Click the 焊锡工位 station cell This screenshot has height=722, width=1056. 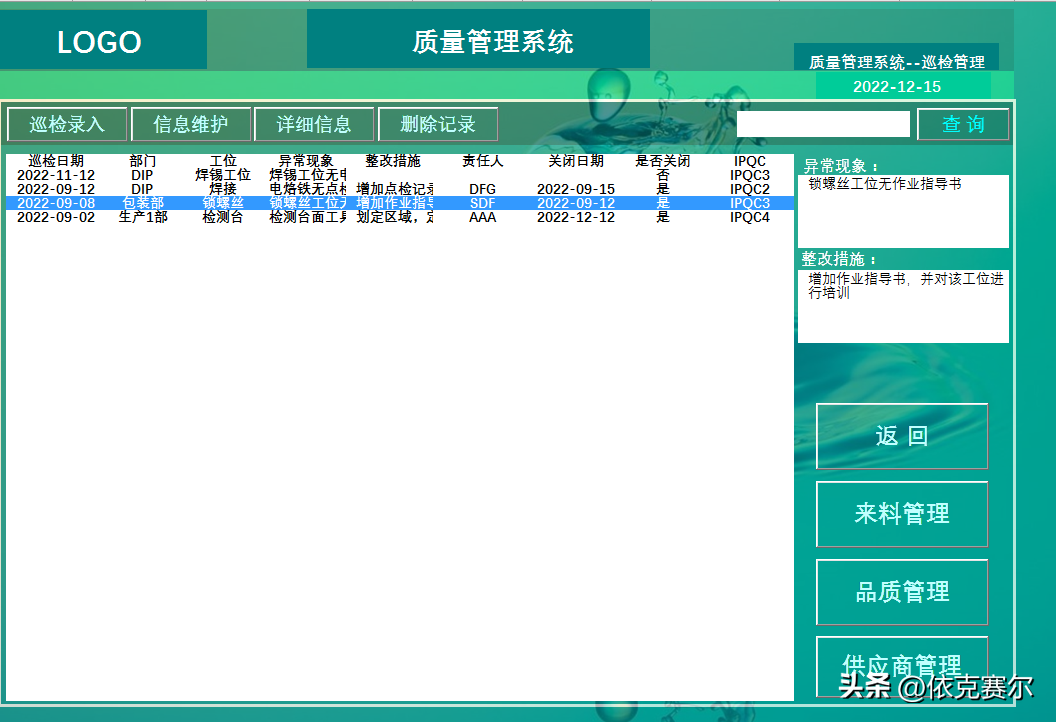(x=223, y=175)
